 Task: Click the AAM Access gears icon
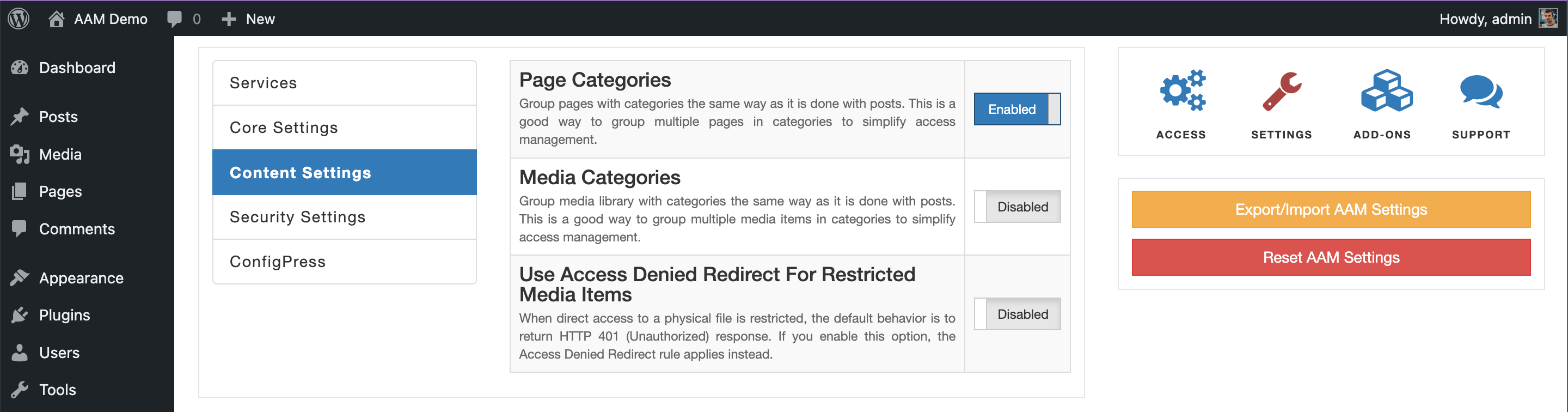[1181, 91]
